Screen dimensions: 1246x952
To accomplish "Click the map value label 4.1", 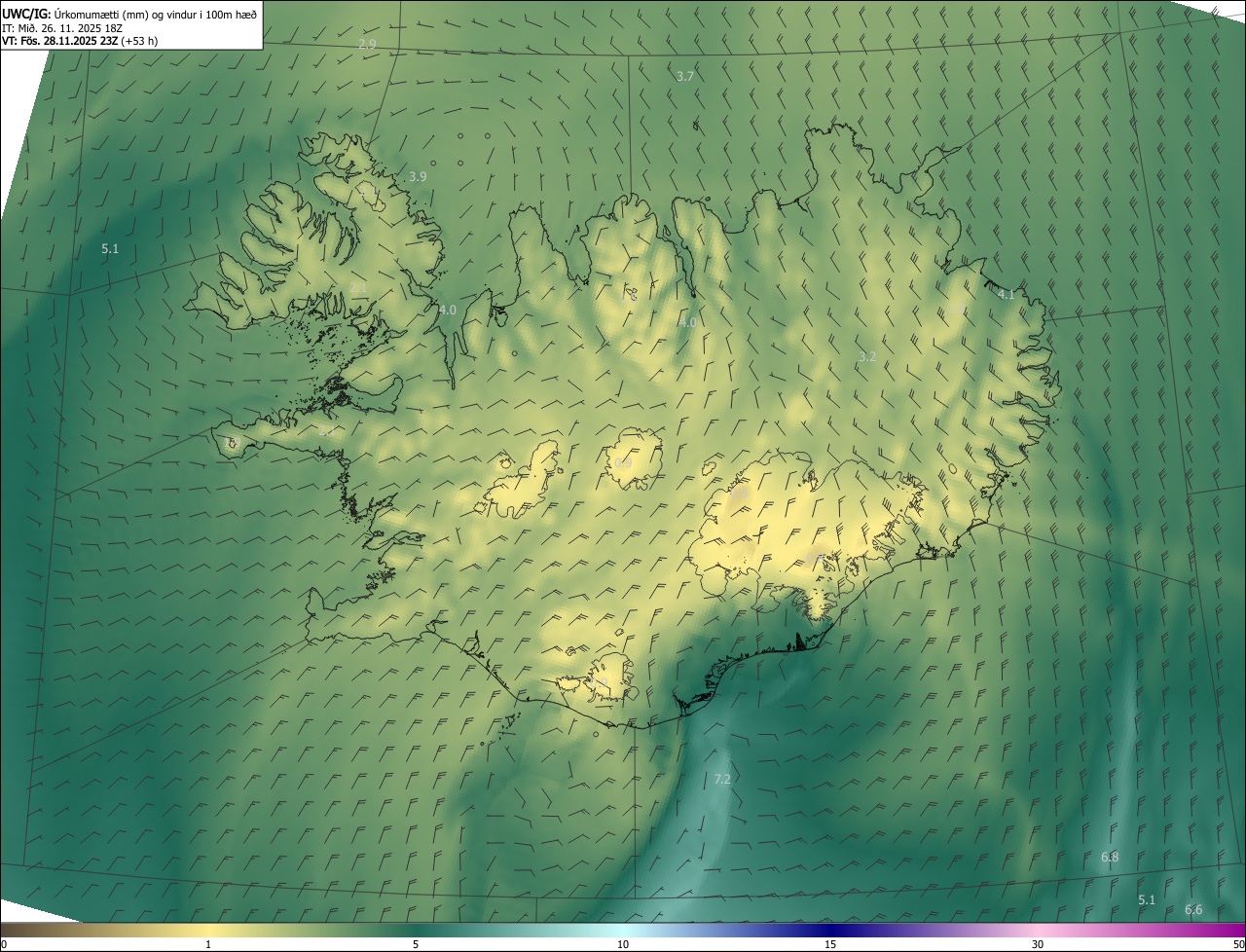I will point(1007,294).
